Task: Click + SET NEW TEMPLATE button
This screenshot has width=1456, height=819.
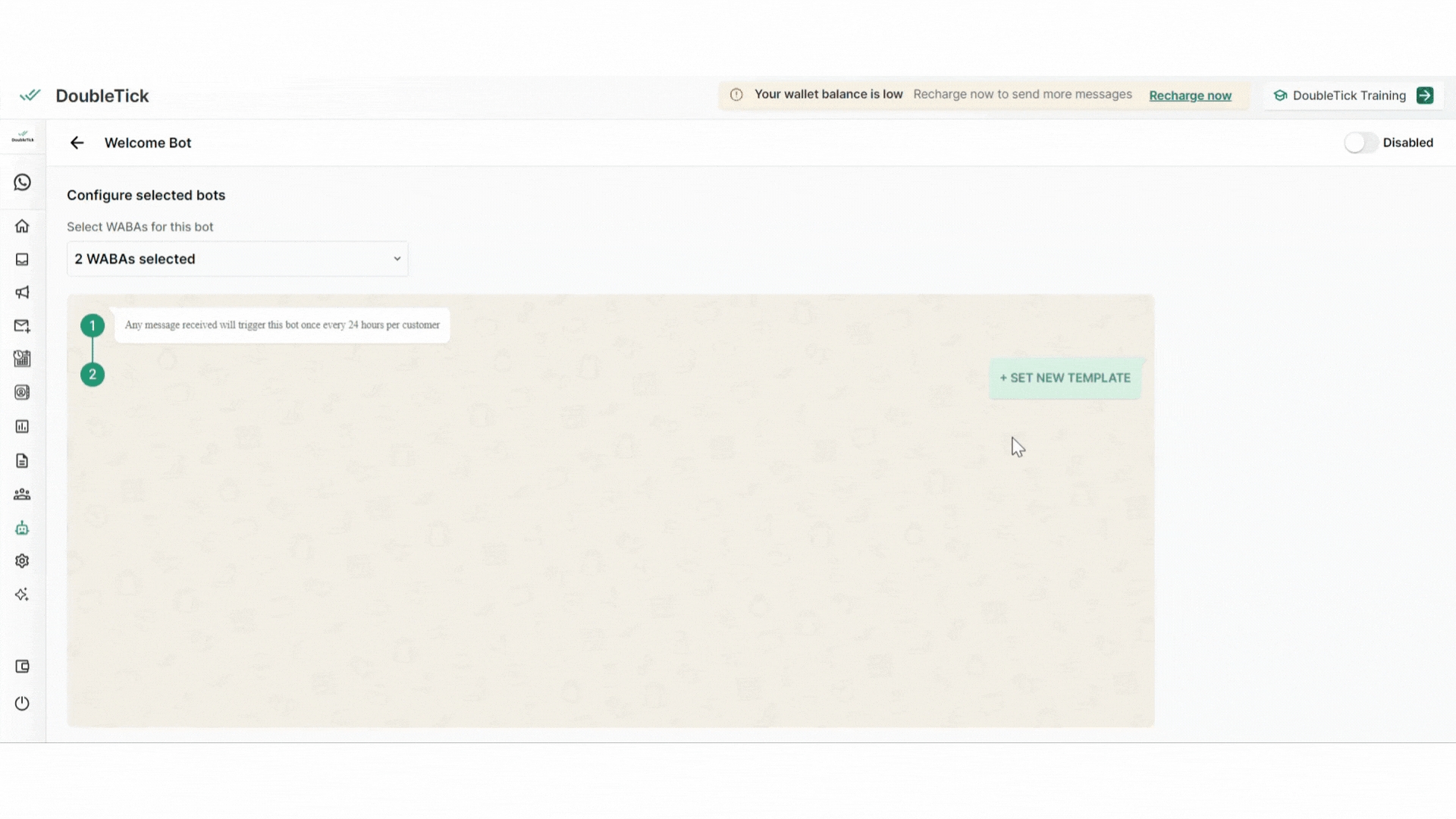Action: [1065, 378]
